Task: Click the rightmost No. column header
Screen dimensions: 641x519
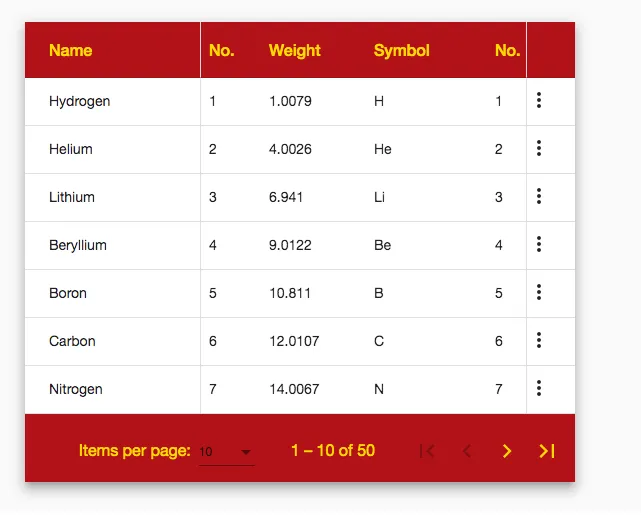Action: coord(507,50)
